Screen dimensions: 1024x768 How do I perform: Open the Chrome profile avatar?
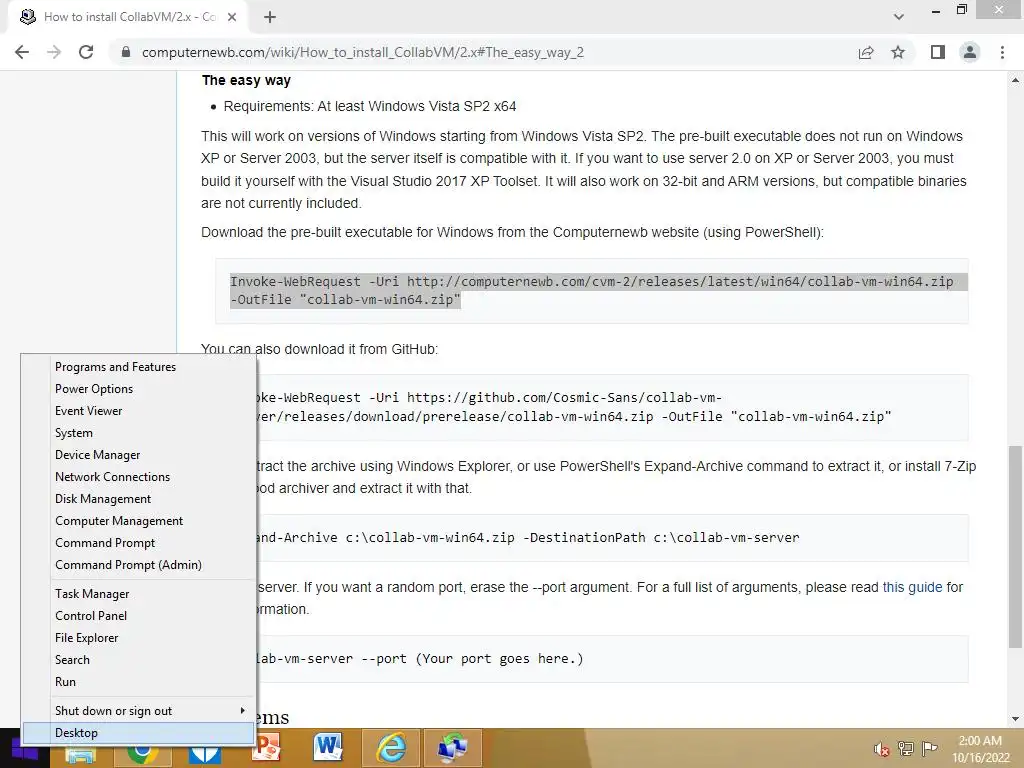tap(970, 52)
